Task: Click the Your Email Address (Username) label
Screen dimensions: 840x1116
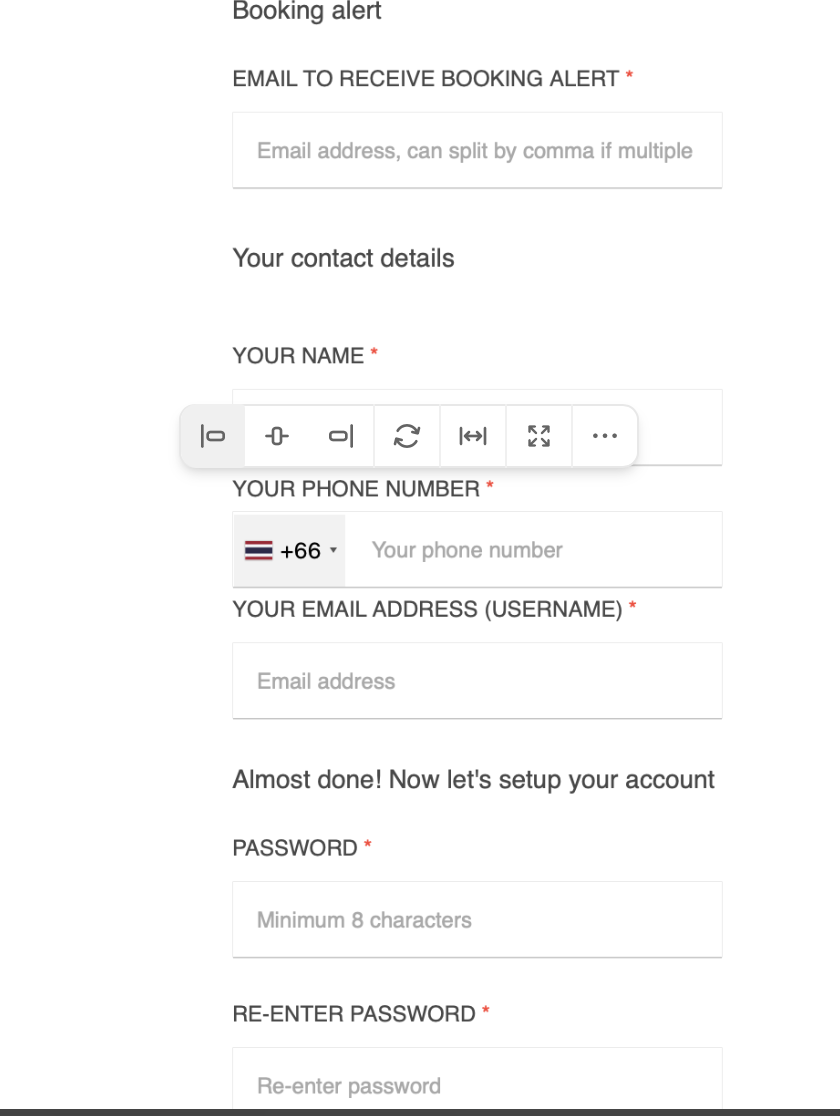Action: [x=427, y=609]
